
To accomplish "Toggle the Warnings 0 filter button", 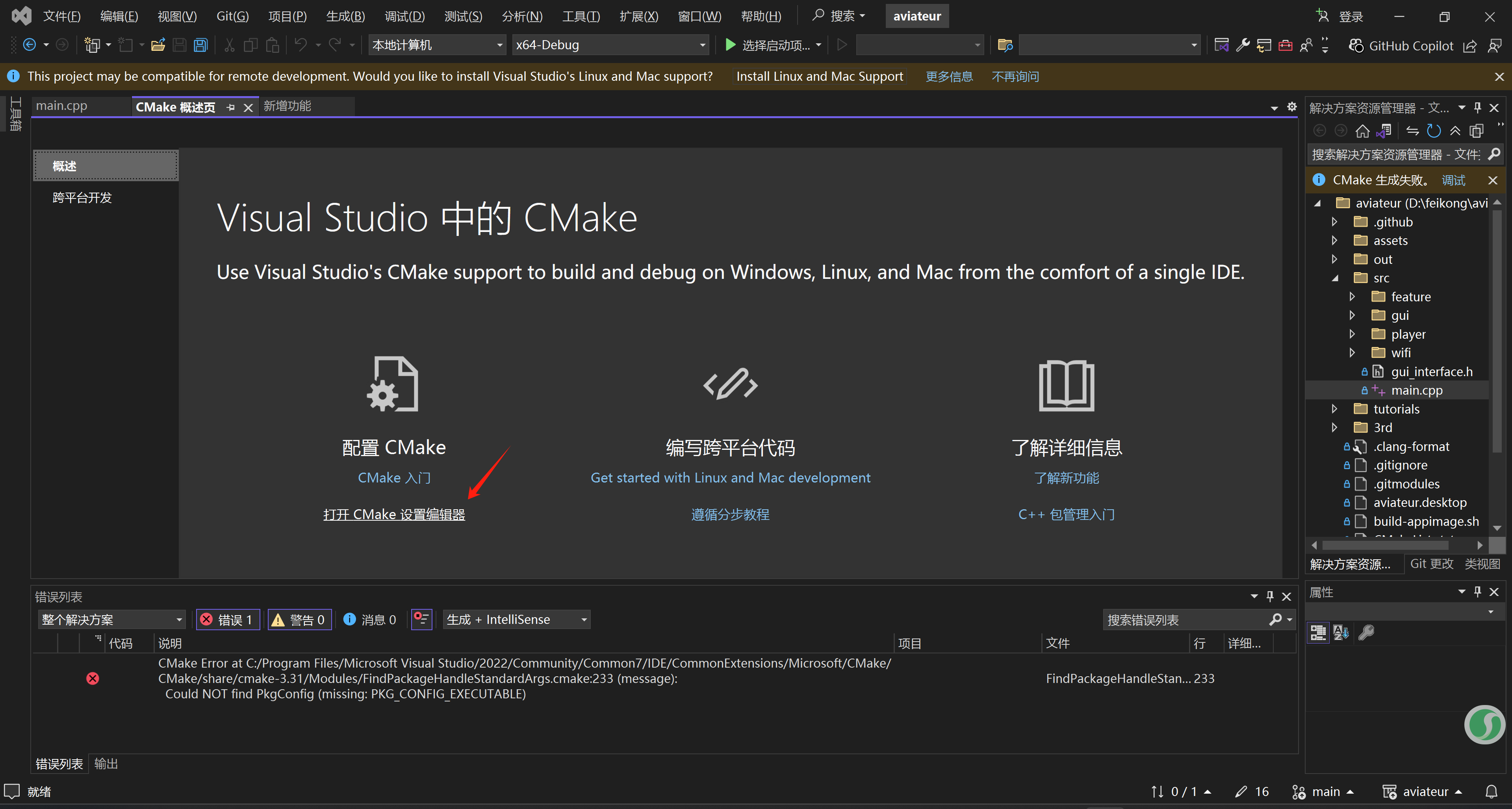I will (x=299, y=620).
